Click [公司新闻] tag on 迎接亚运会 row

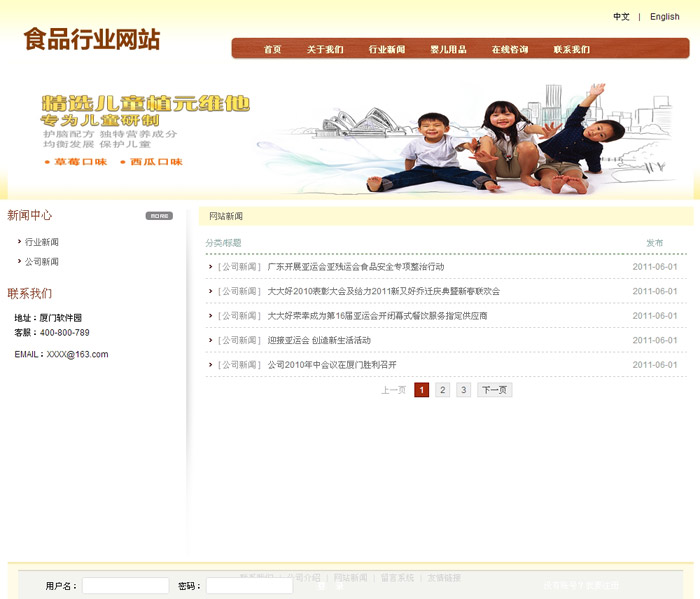[239, 340]
